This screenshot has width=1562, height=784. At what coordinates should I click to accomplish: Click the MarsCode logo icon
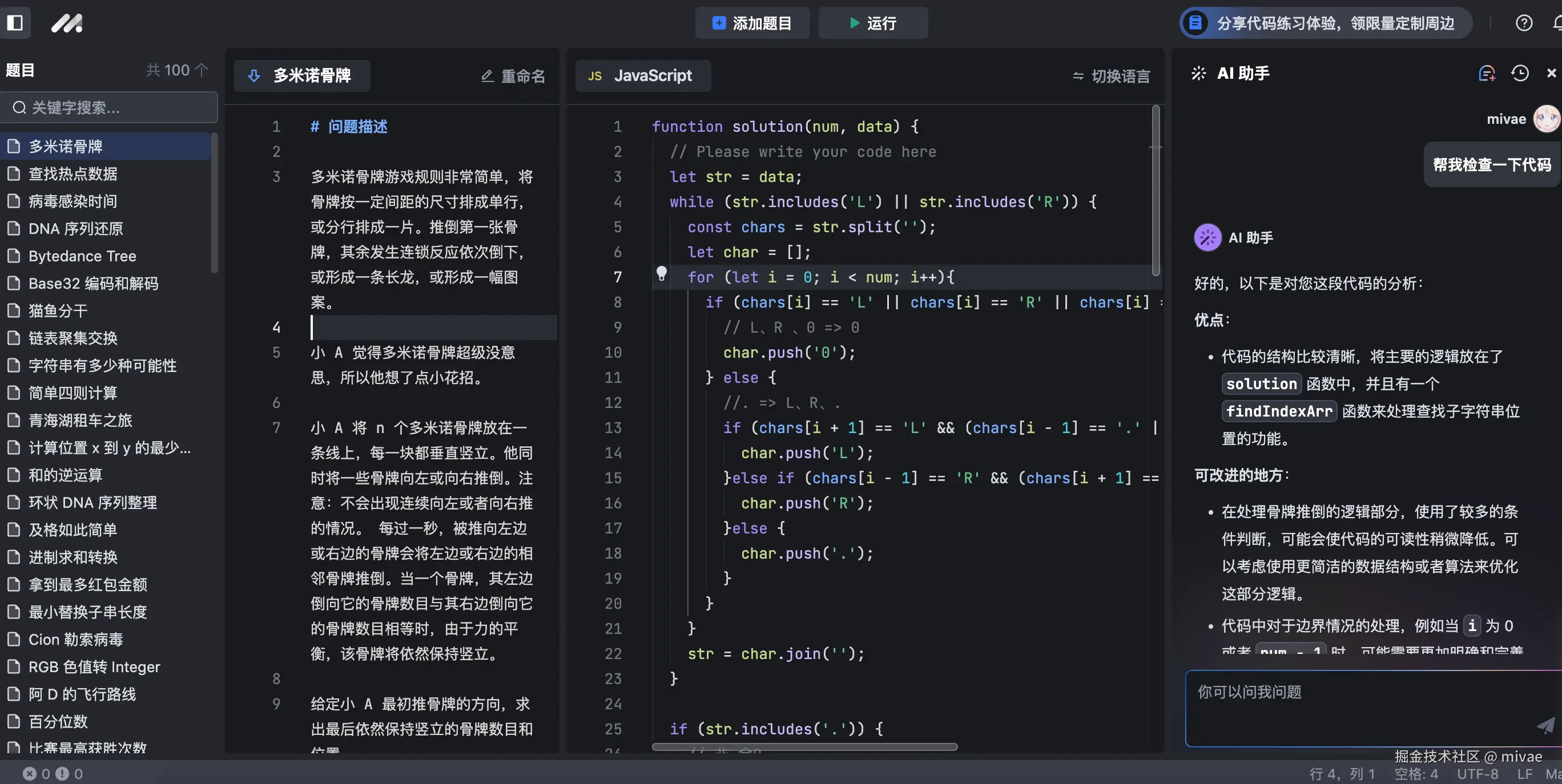(x=67, y=23)
